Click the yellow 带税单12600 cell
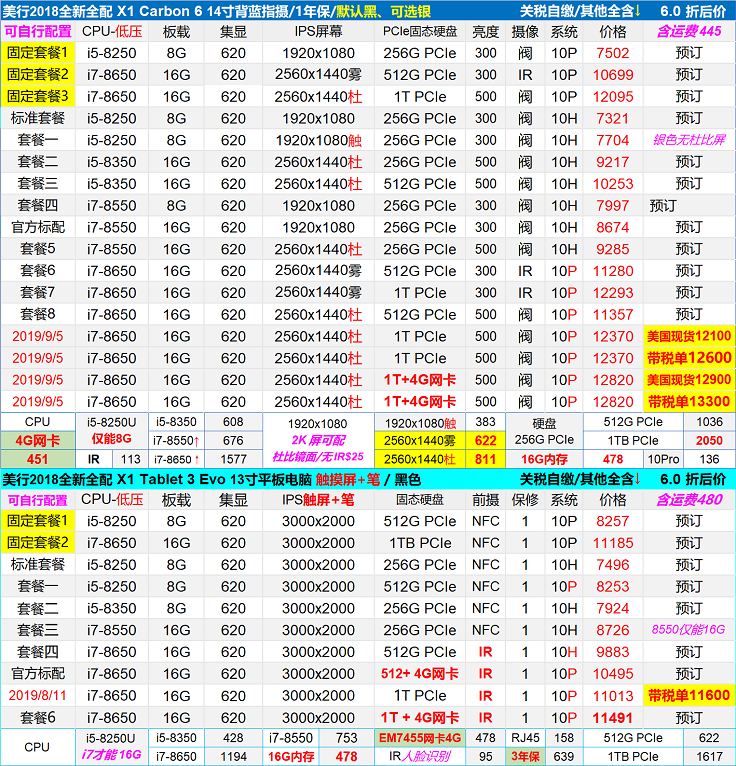The height and width of the screenshot is (766, 736). (689, 358)
